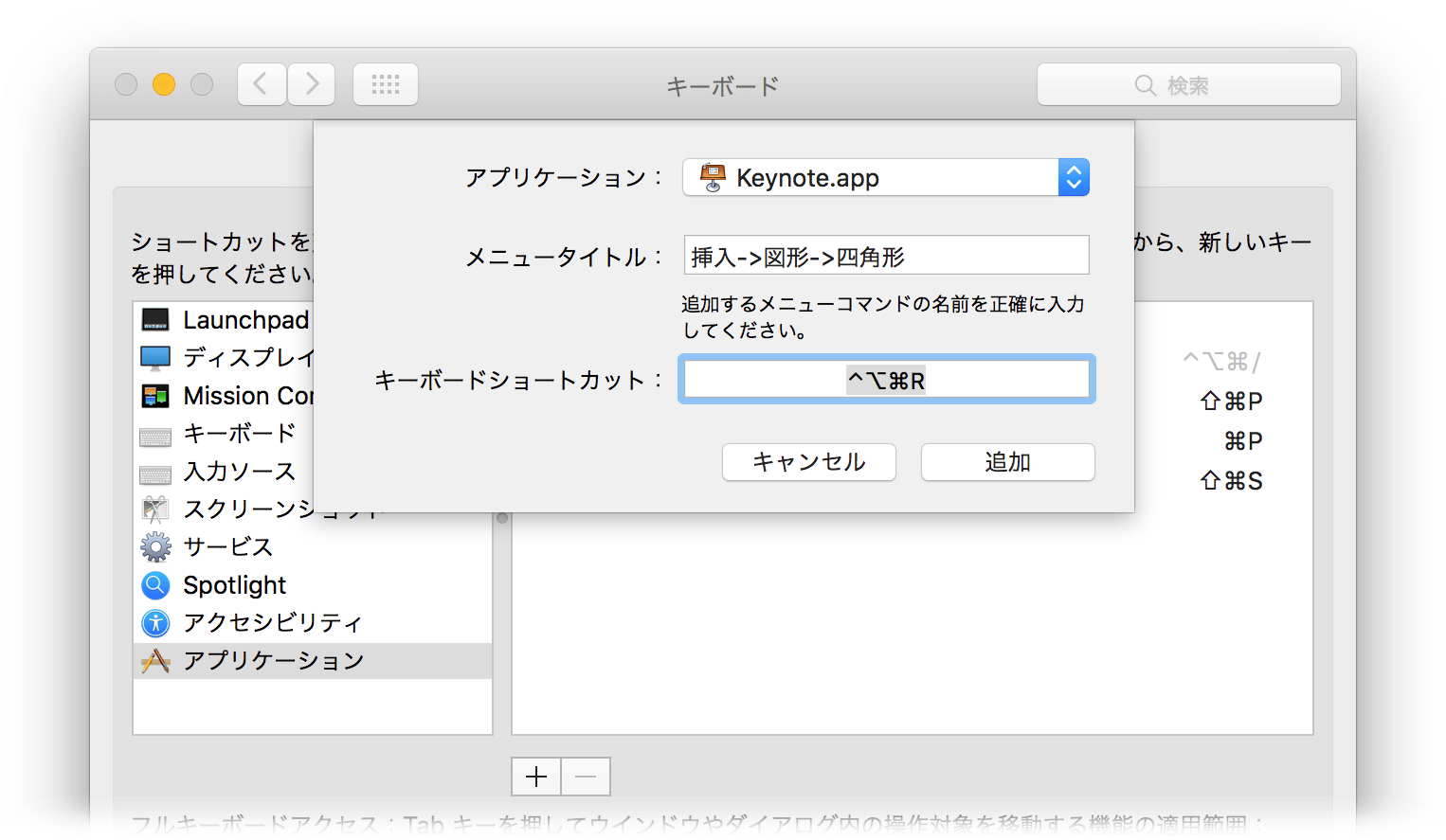Select the Launchpad row text
Screen dimensions: 1446x840
tap(246, 320)
